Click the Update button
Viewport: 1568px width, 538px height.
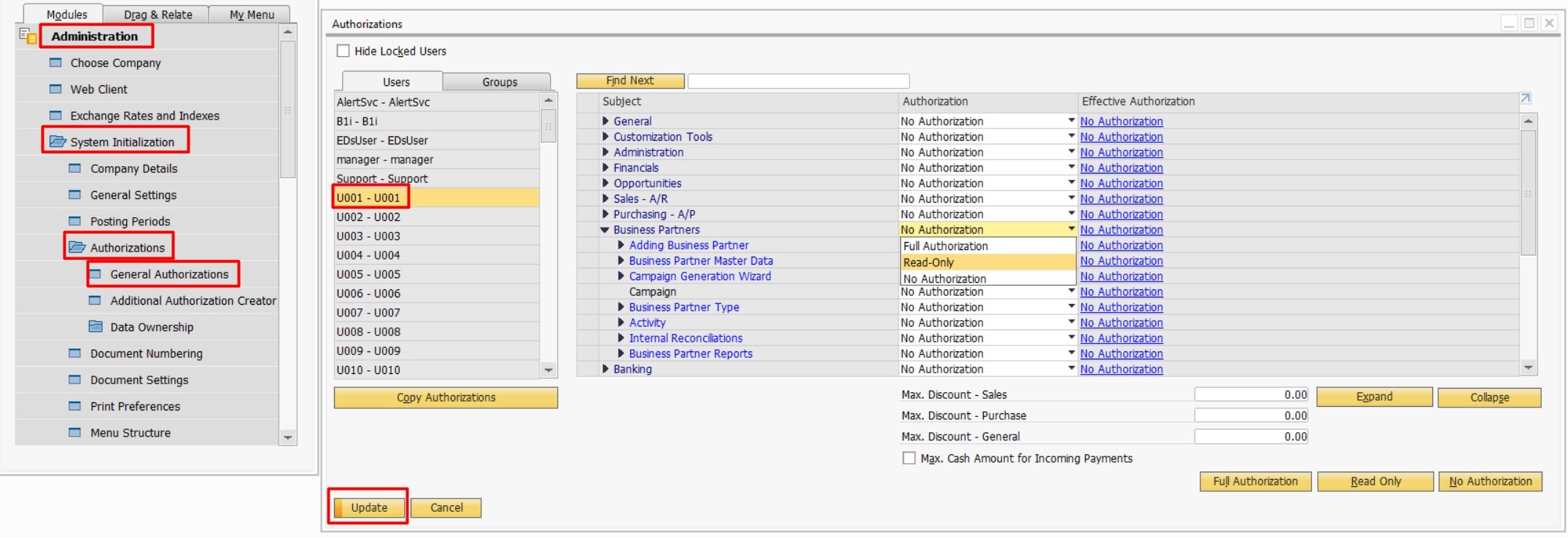(x=369, y=507)
